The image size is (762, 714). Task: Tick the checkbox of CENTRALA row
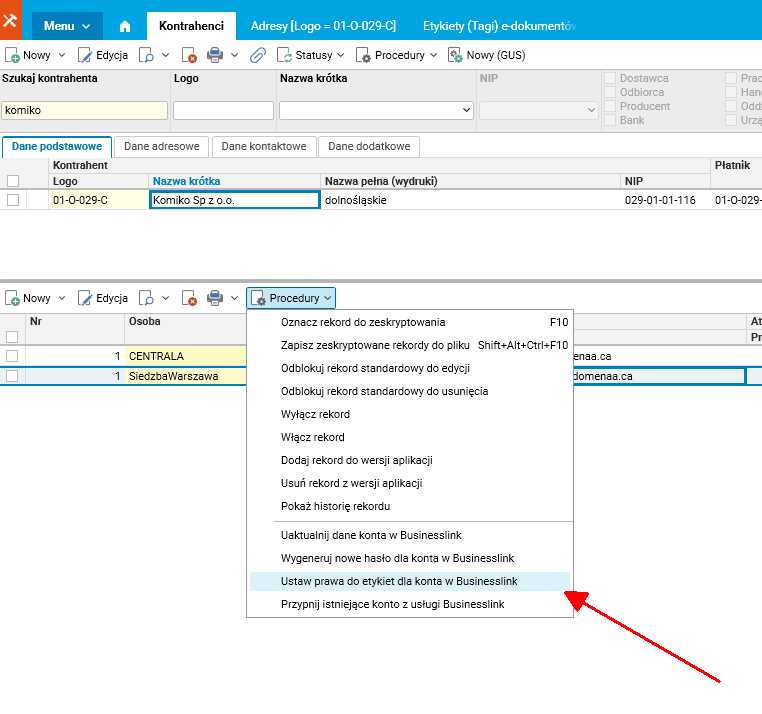click(x=12, y=356)
